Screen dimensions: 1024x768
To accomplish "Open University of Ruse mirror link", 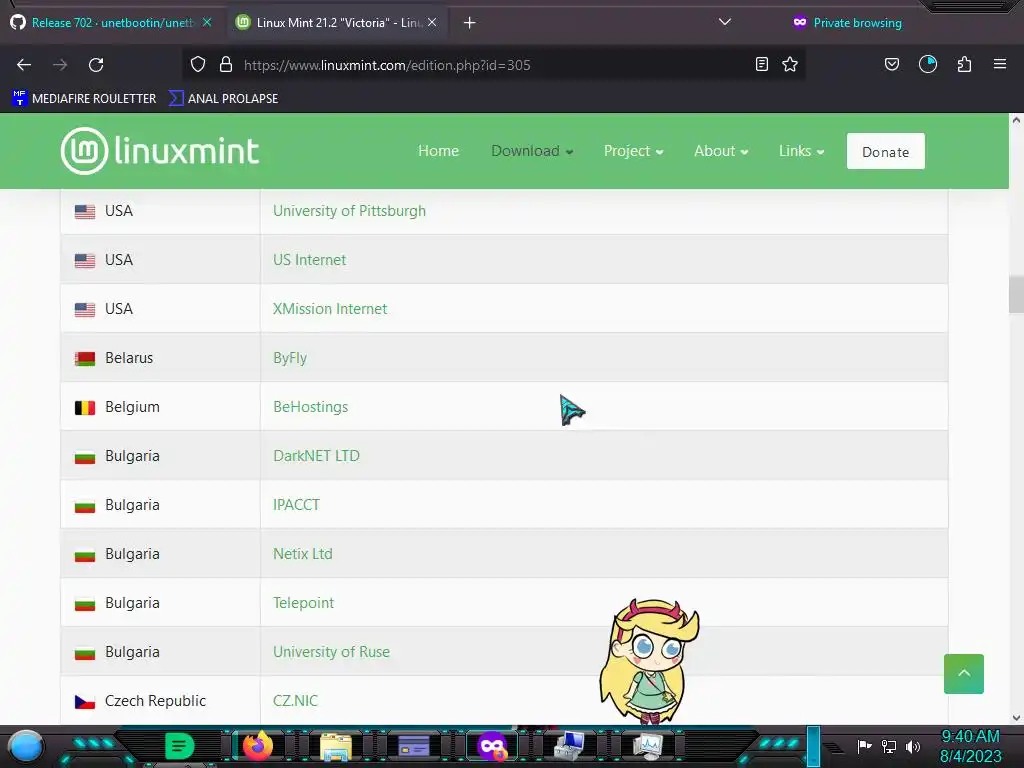I will point(331,652).
